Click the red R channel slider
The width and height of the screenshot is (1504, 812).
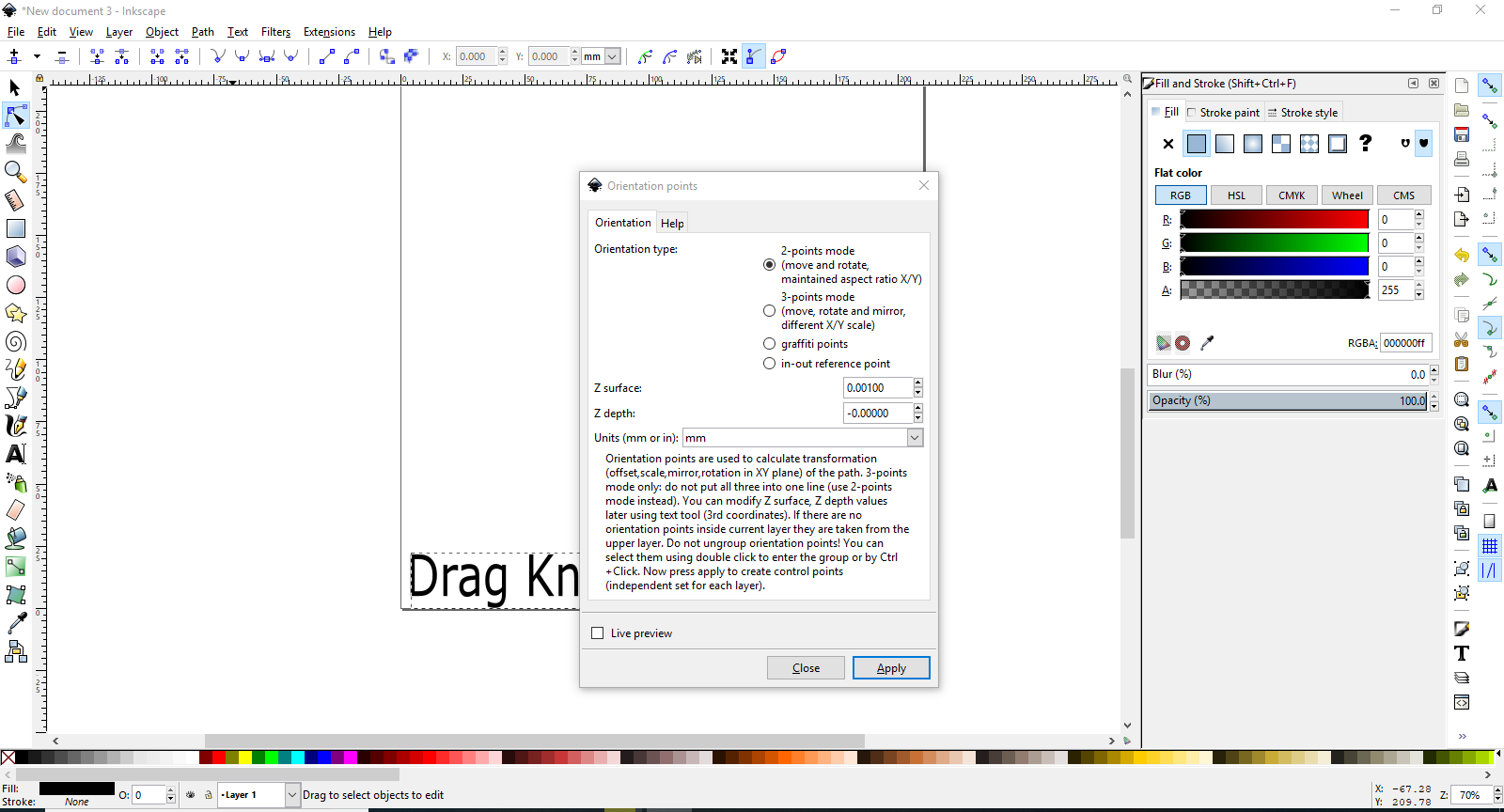(x=1274, y=220)
